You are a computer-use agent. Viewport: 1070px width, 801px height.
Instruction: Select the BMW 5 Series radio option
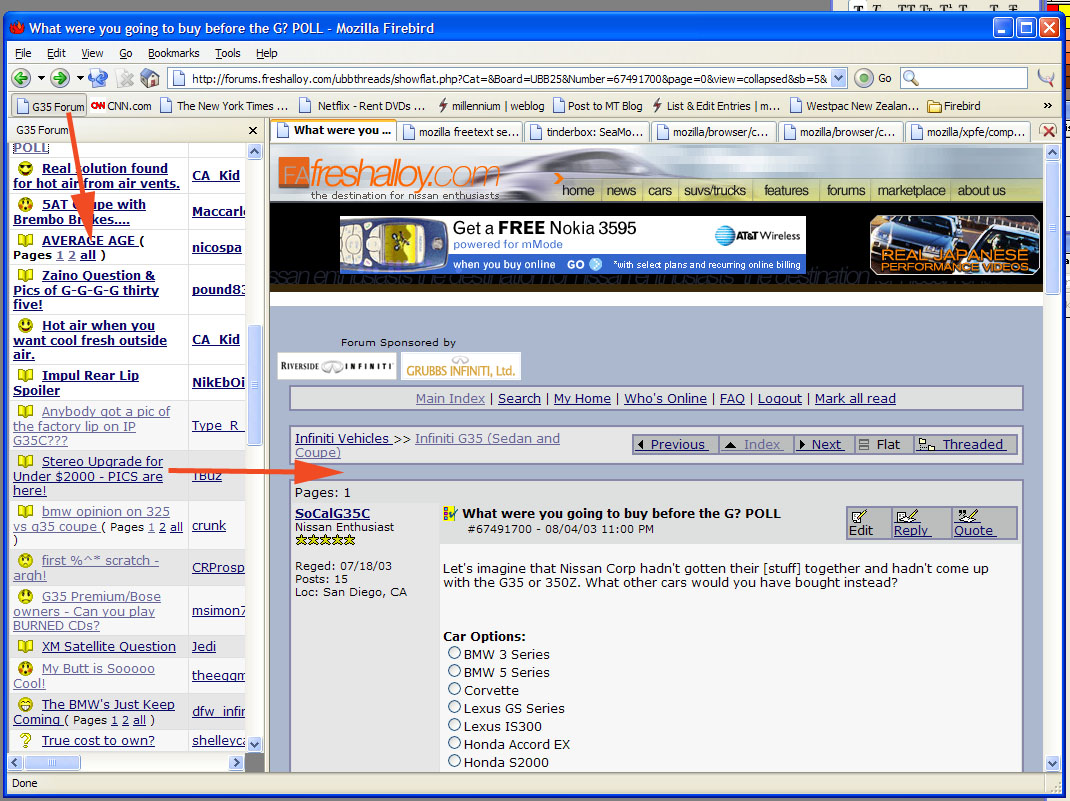[454, 671]
